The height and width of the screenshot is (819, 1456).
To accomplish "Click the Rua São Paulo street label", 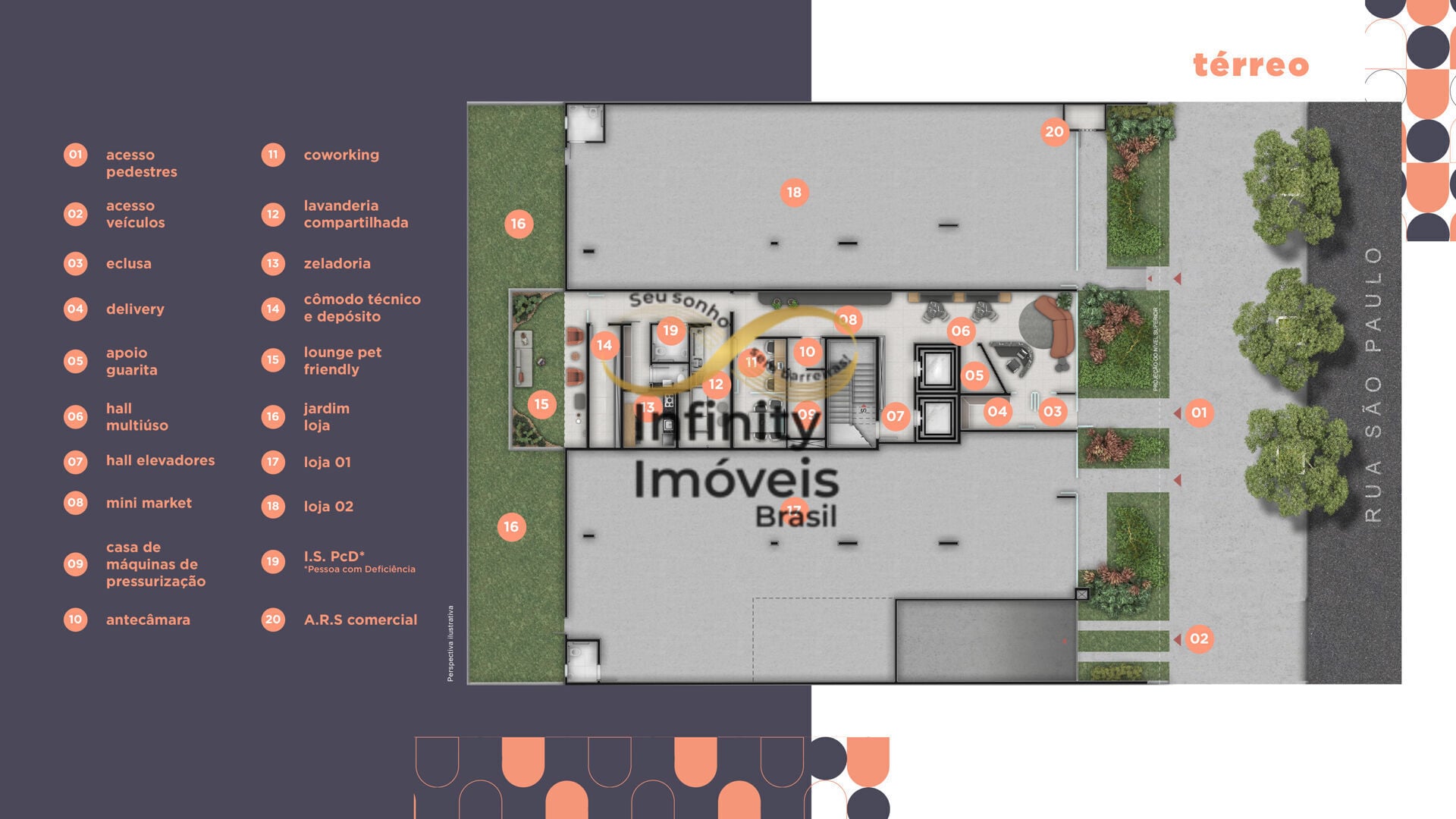I will [1373, 384].
